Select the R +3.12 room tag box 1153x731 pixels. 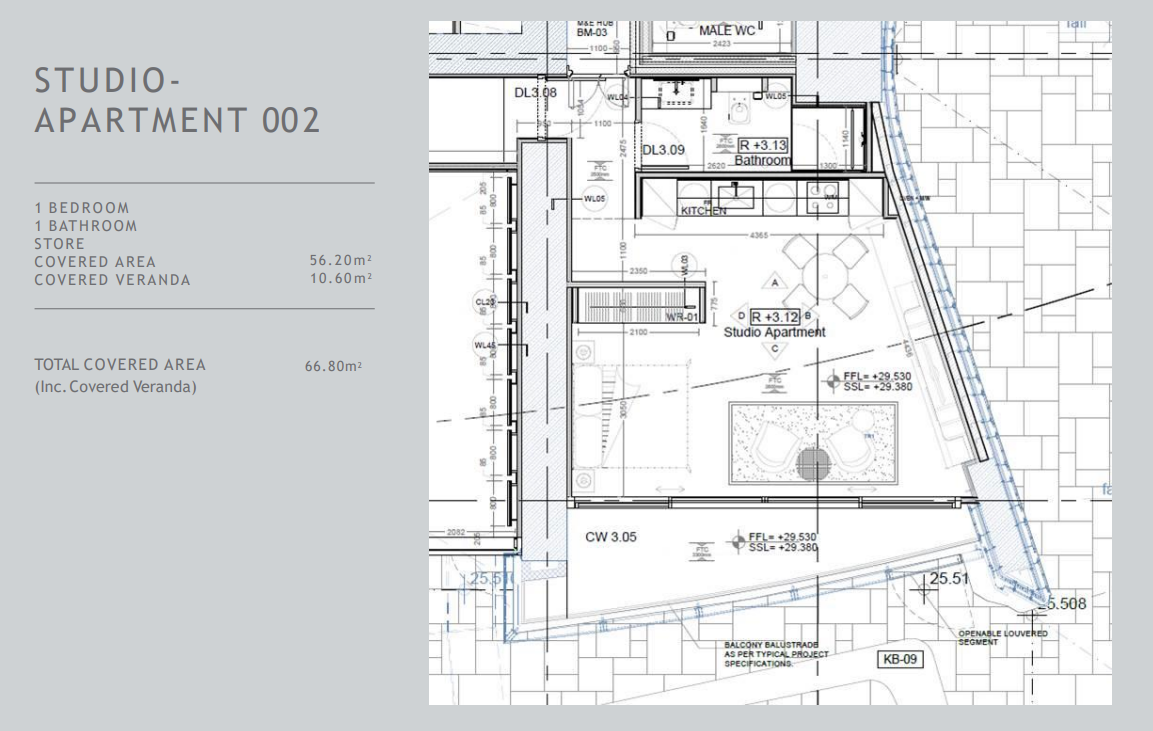pos(776,316)
